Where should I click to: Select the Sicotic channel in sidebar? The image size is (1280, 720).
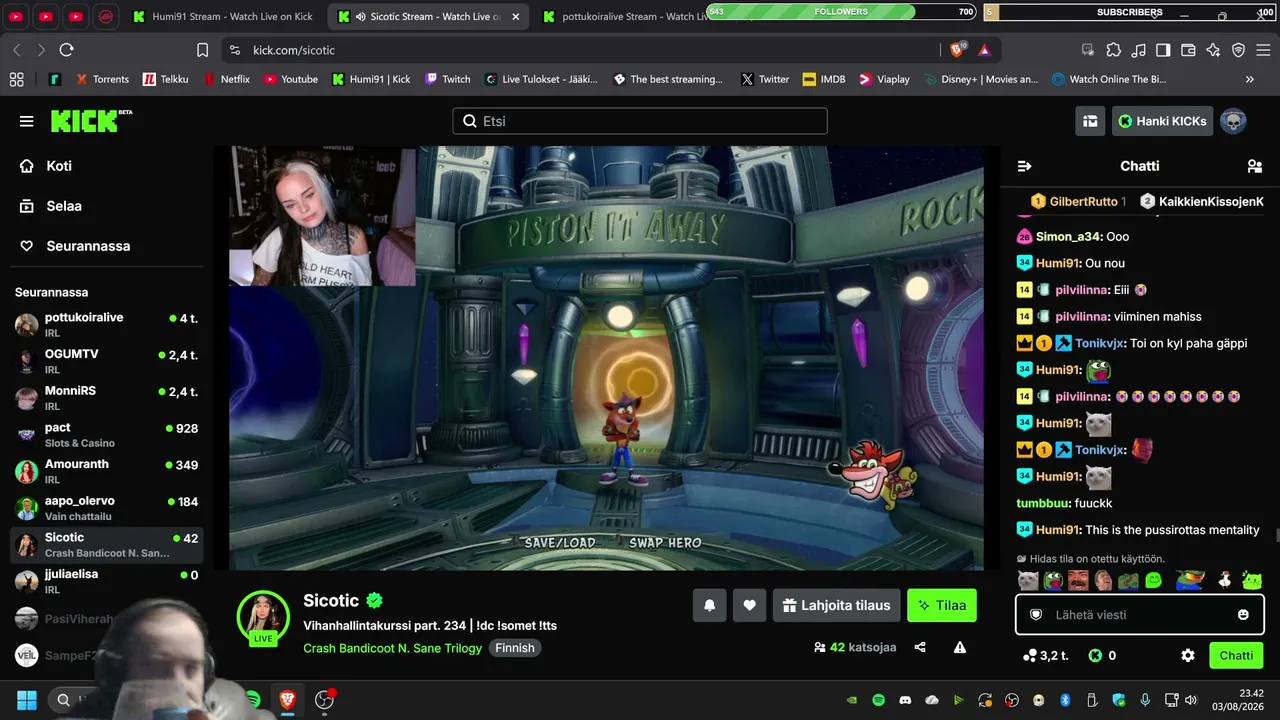pyautogui.click(x=106, y=545)
